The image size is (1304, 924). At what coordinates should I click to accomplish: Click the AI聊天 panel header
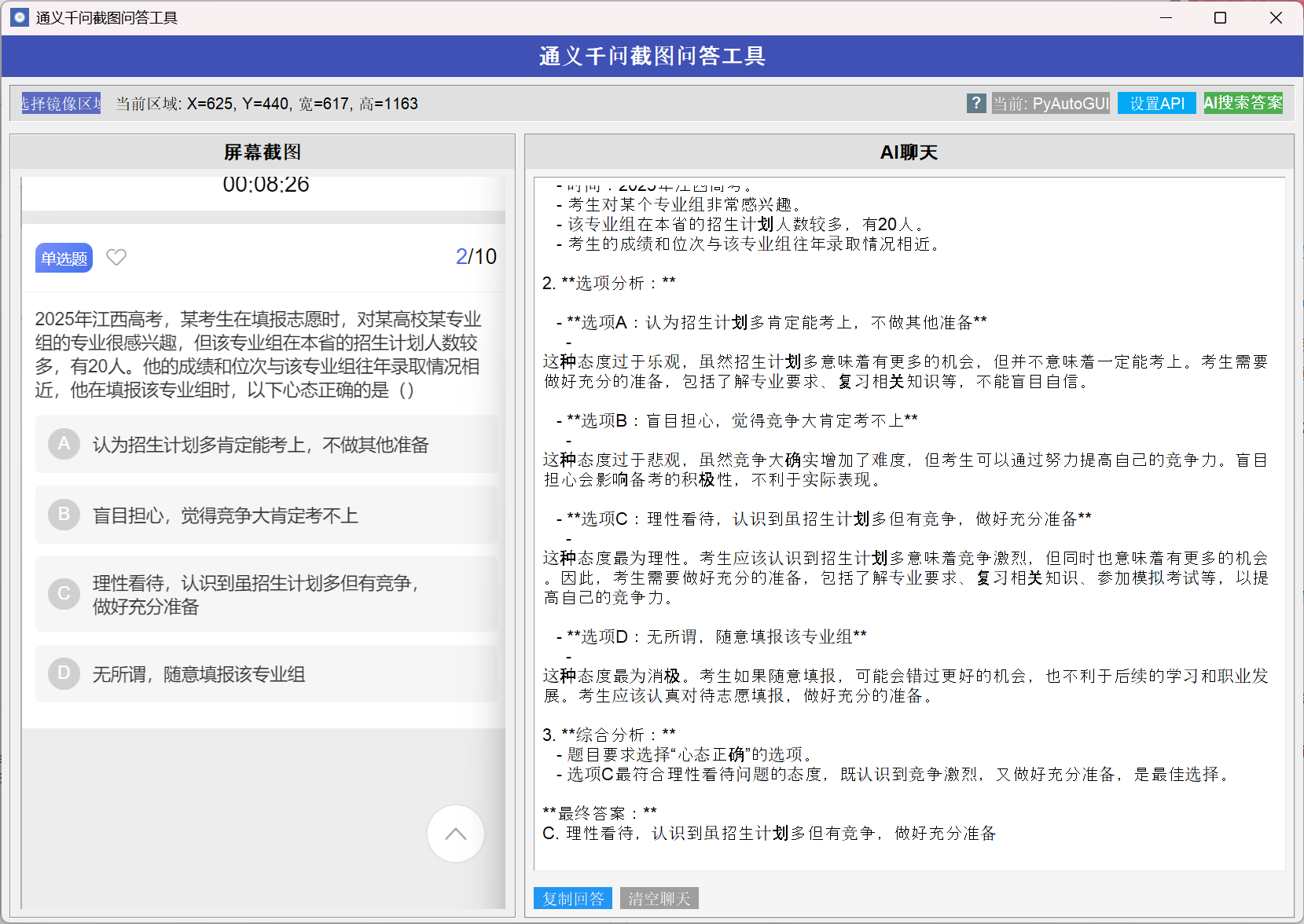tap(909, 152)
